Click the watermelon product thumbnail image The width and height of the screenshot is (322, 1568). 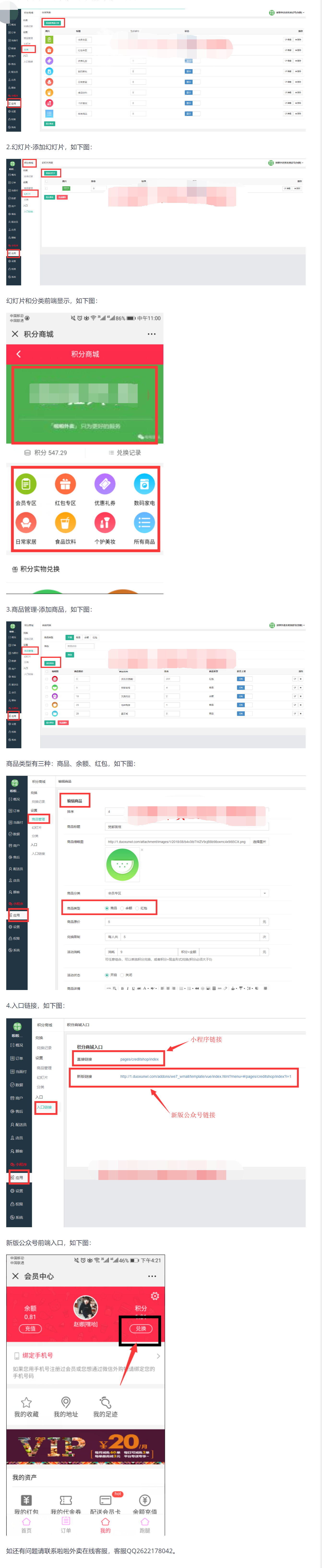coord(122,864)
